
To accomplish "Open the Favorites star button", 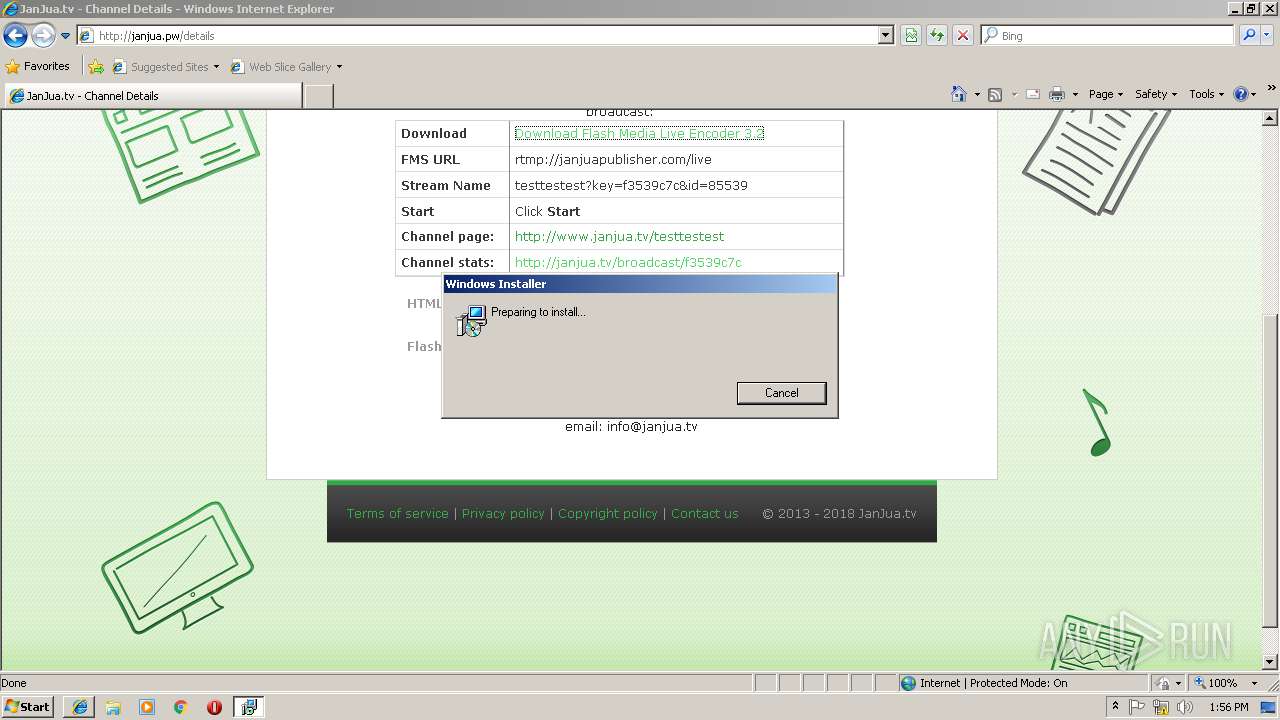I will [x=38, y=67].
